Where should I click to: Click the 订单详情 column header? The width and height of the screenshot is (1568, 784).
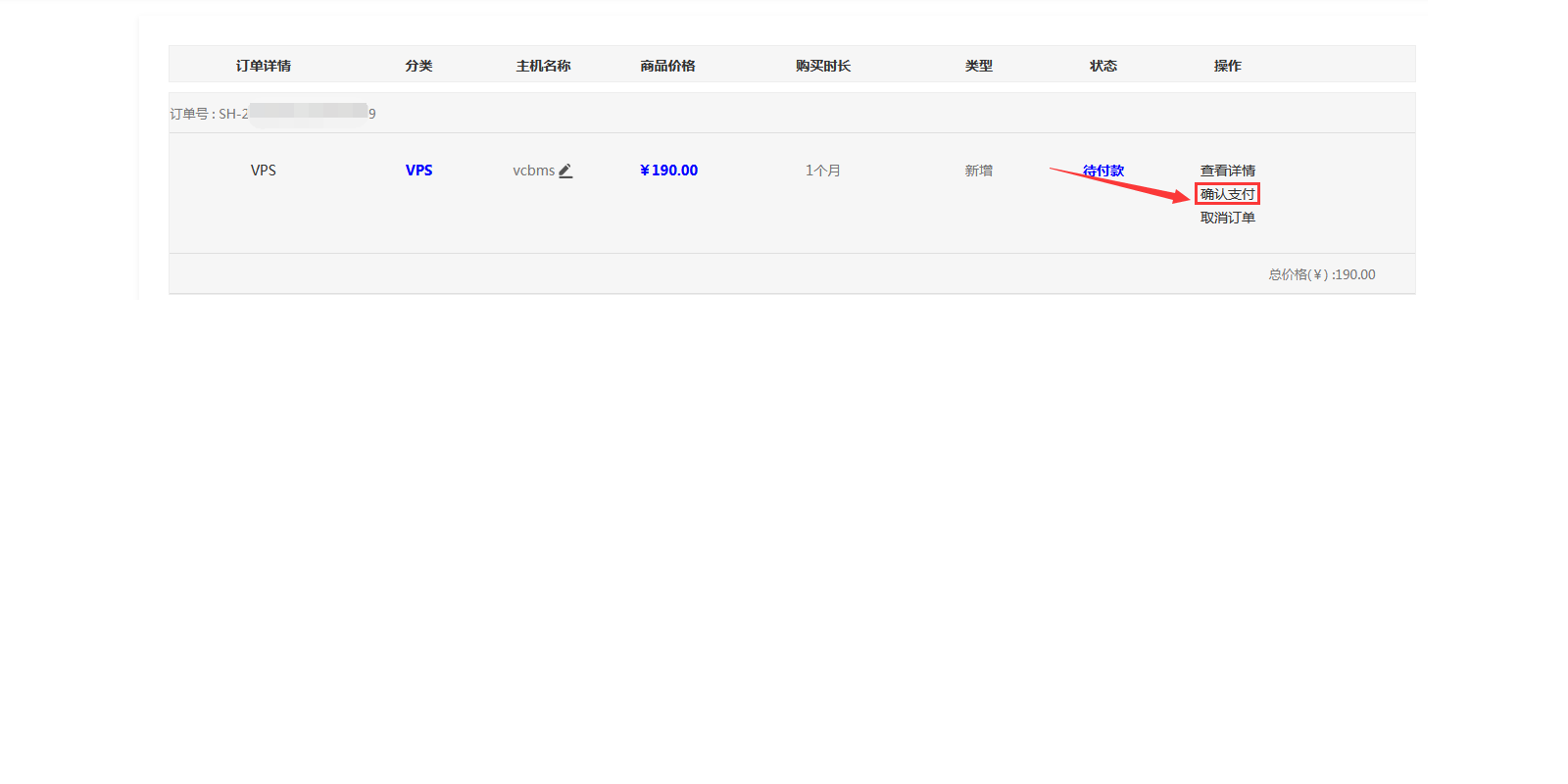pos(263,66)
